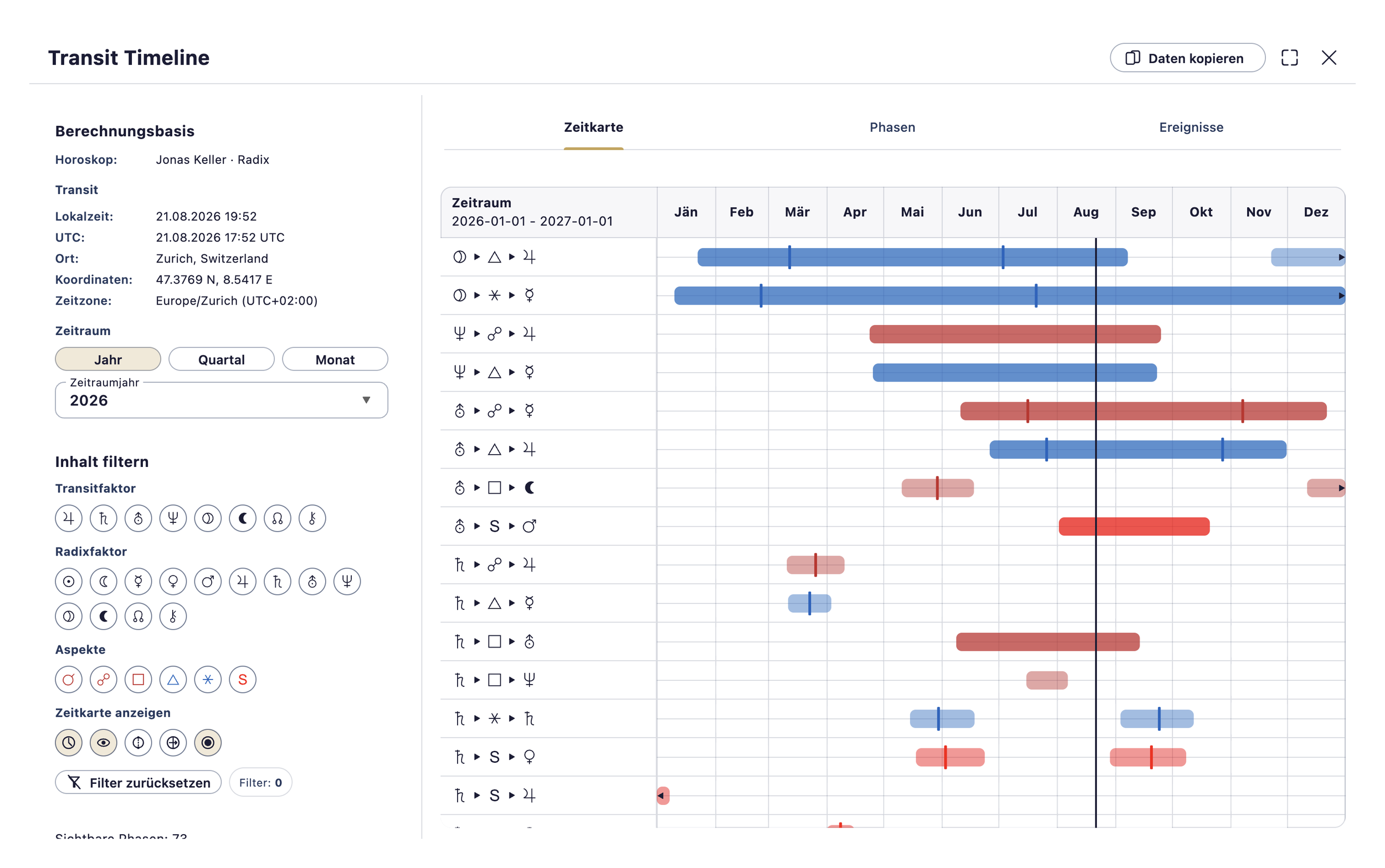Viewport: 1385px width, 868px height.
Task: Switch to the Ereignisse tab
Action: [x=1191, y=127]
